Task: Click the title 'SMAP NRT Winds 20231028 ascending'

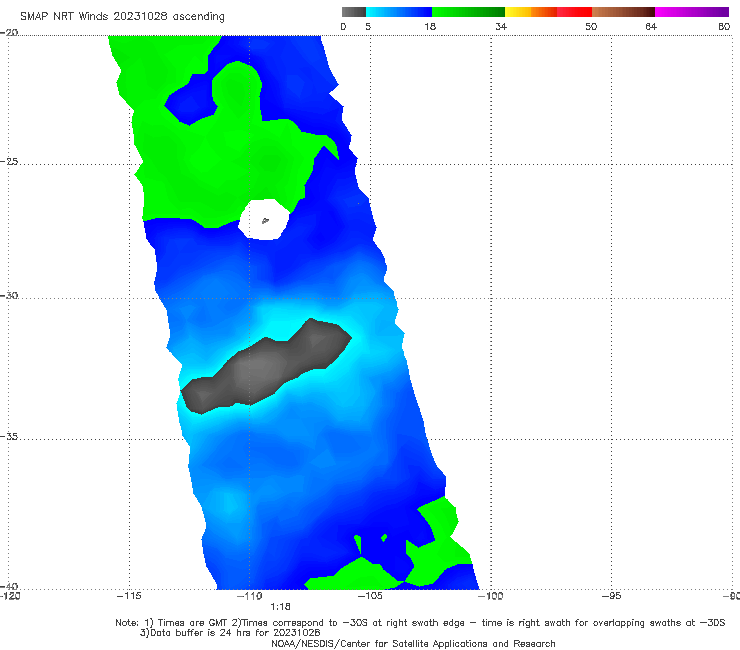Action: point(122,17)
